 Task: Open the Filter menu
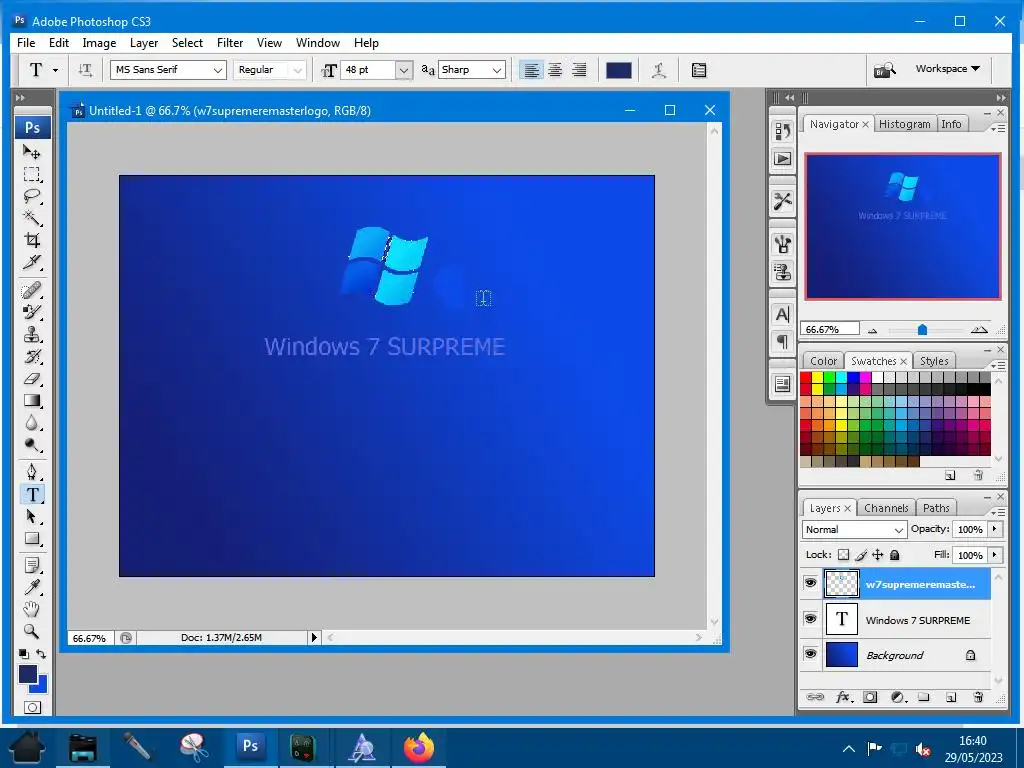pos(230,43)
